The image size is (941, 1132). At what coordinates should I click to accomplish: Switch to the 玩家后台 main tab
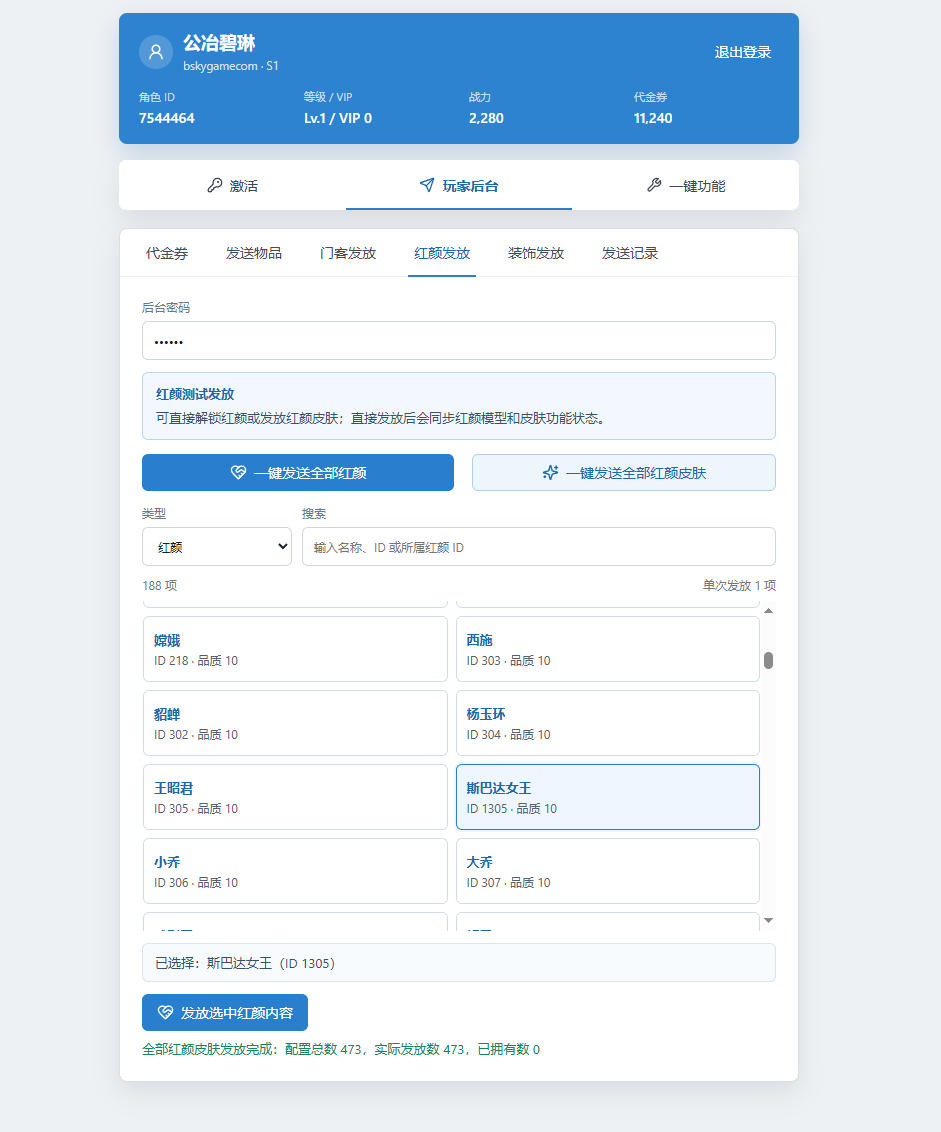tap(459, 186)
